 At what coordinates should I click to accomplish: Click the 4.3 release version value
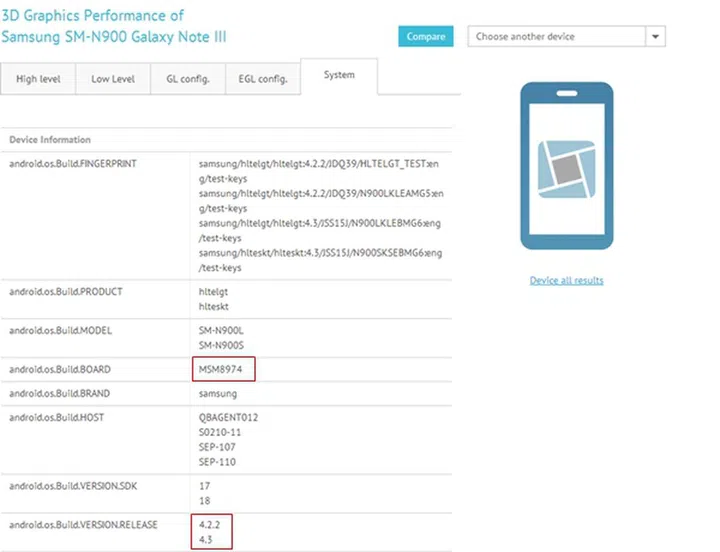click(x=206, y=540)
